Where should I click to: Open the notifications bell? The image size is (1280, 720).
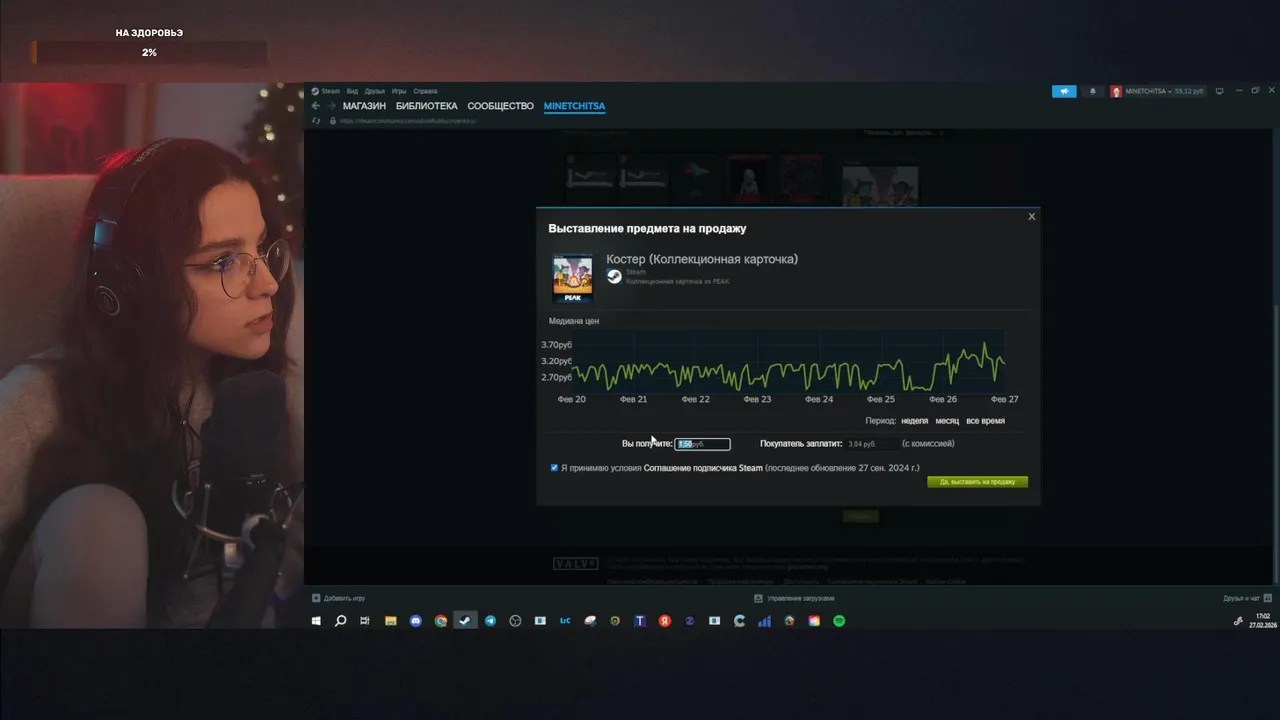[x=1092, y=91]
